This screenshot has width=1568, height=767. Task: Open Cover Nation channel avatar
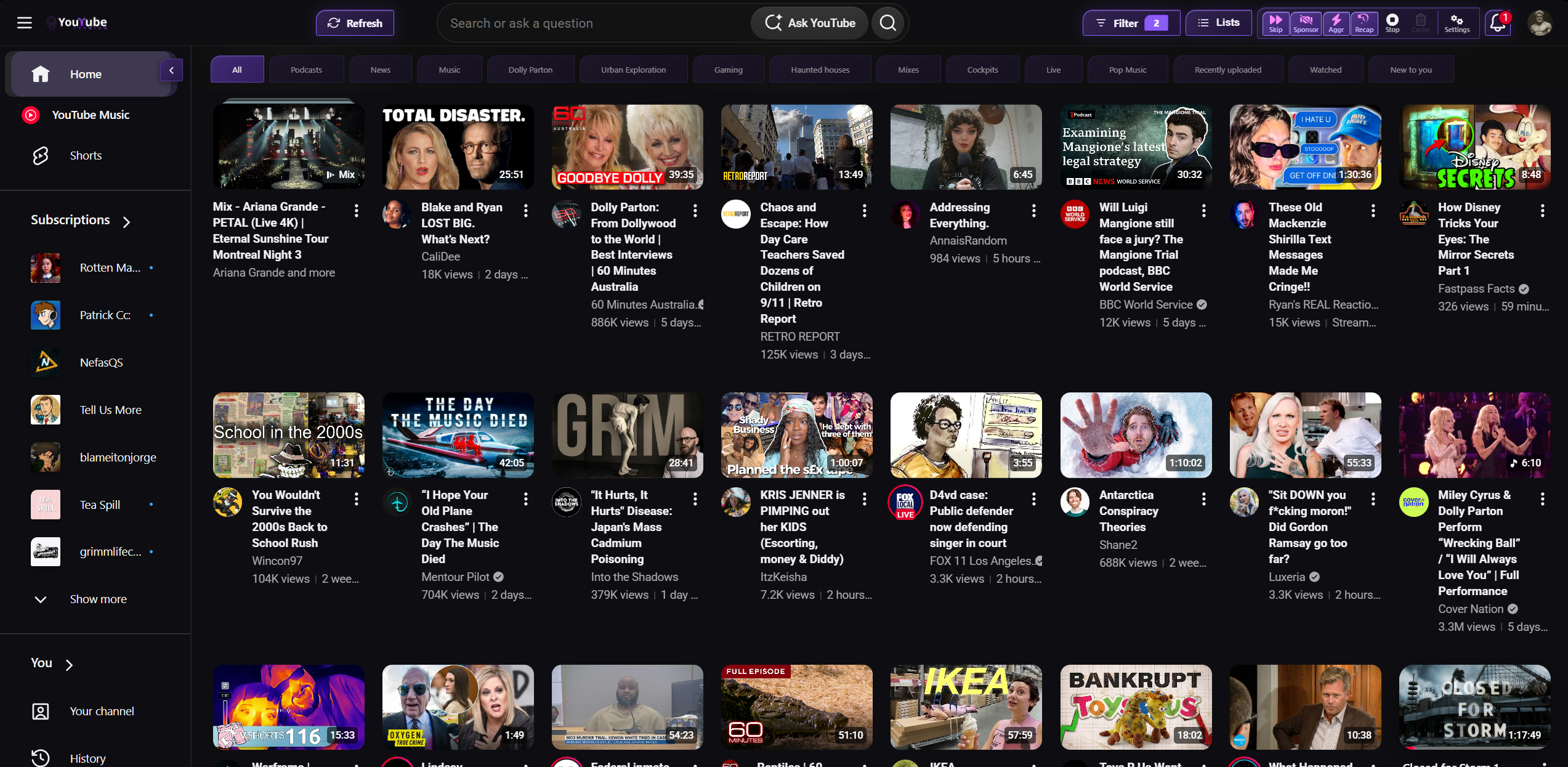tap(1413, 503)
